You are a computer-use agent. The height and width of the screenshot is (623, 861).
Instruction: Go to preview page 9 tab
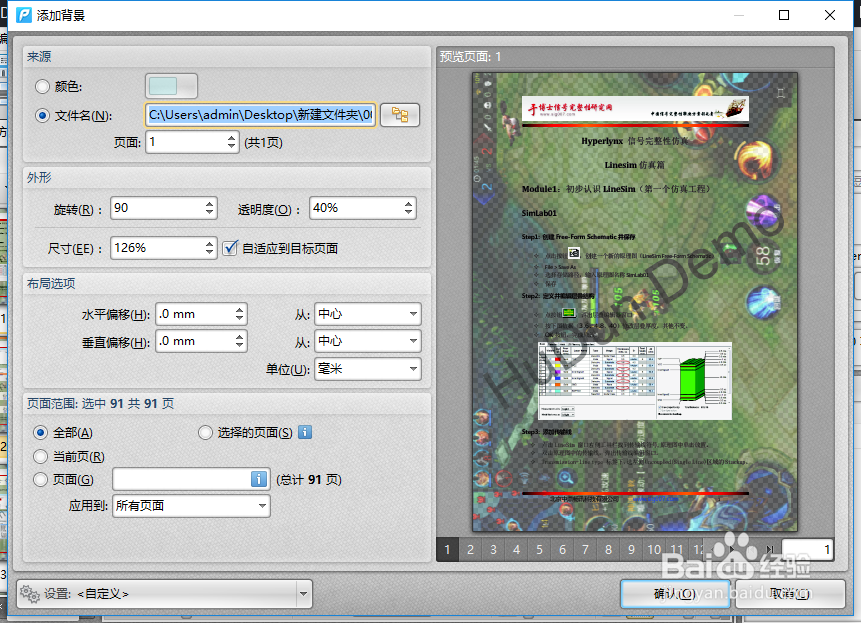click(x=631, y=549)
